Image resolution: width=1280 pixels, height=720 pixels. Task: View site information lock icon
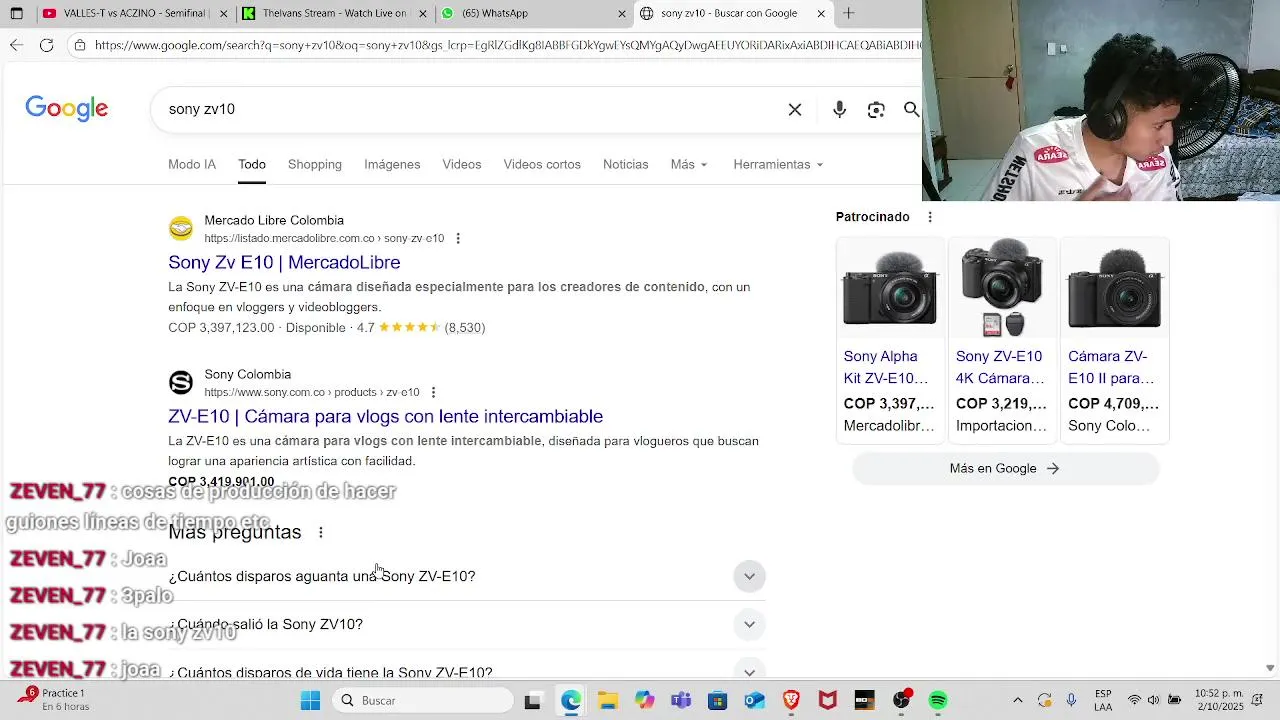80,45
